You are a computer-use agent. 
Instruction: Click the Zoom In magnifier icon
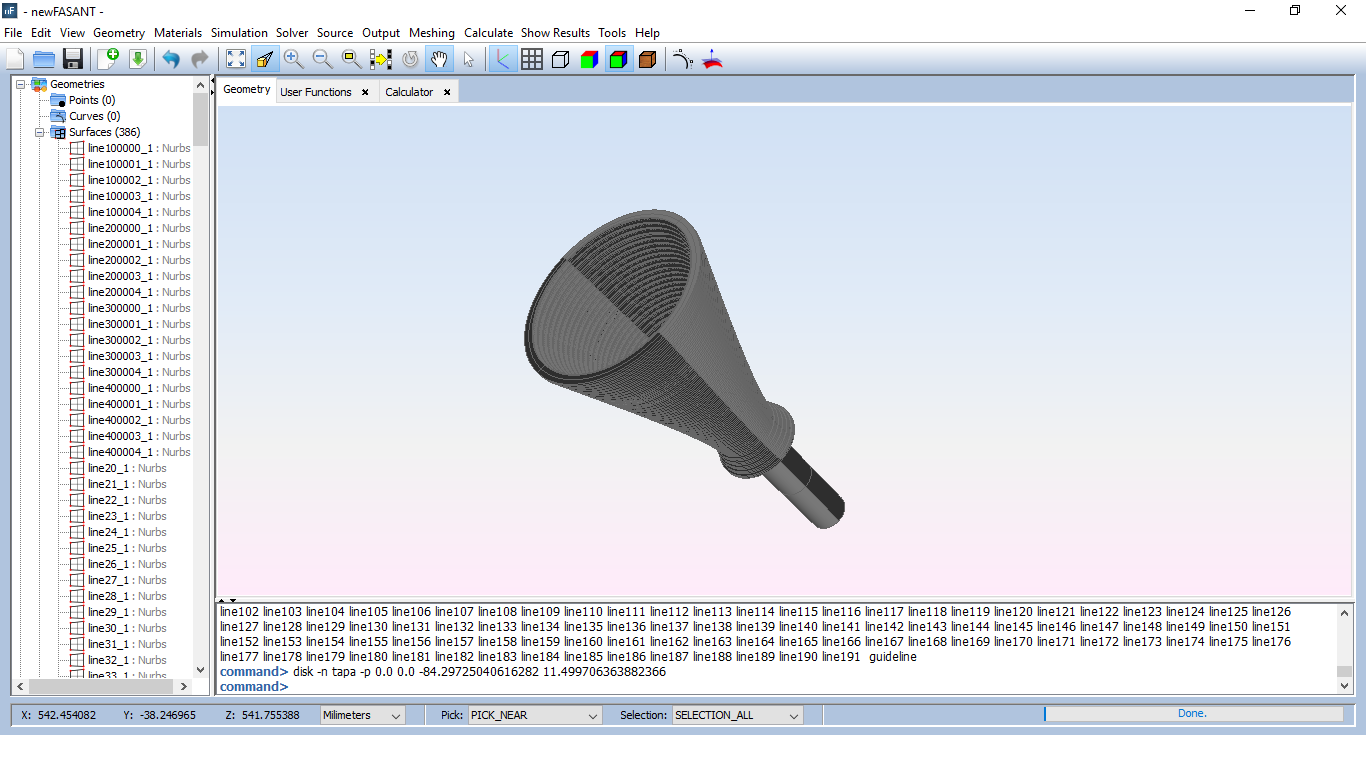[x=293, y=60]
